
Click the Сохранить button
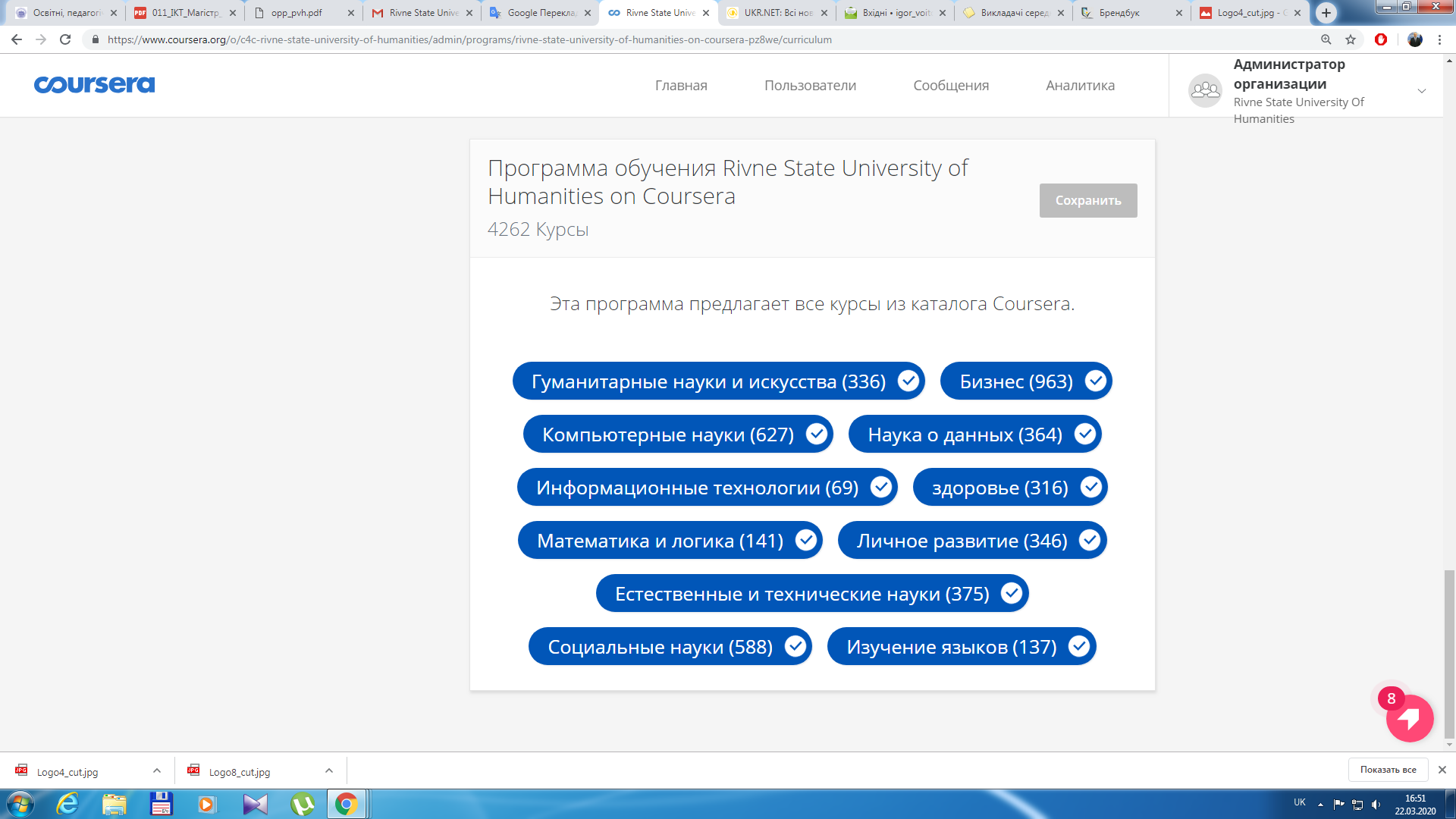click(x=1088, y=200)
